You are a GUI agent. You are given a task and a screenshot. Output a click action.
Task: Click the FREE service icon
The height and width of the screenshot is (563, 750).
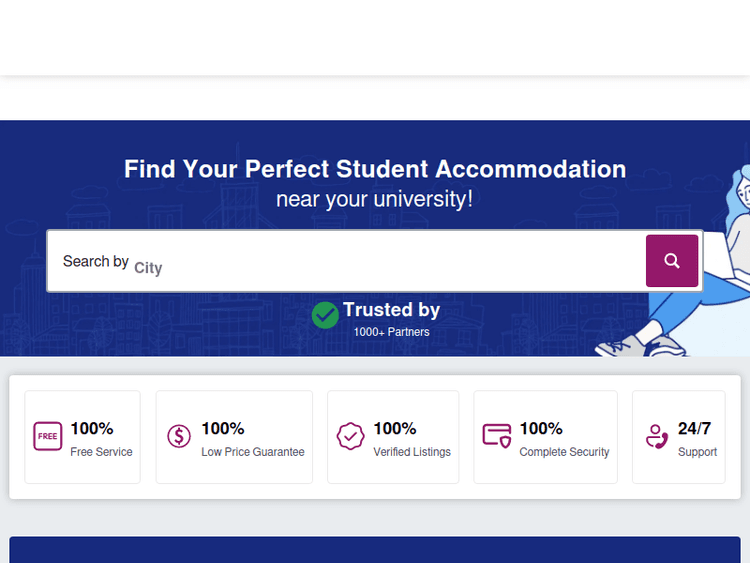tap(48, 437)
